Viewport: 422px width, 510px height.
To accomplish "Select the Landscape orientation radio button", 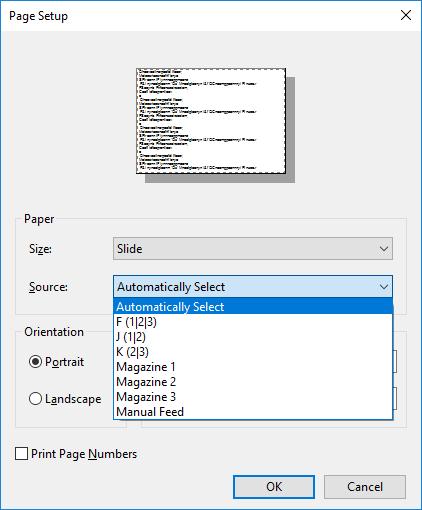I will coord(35,399).
